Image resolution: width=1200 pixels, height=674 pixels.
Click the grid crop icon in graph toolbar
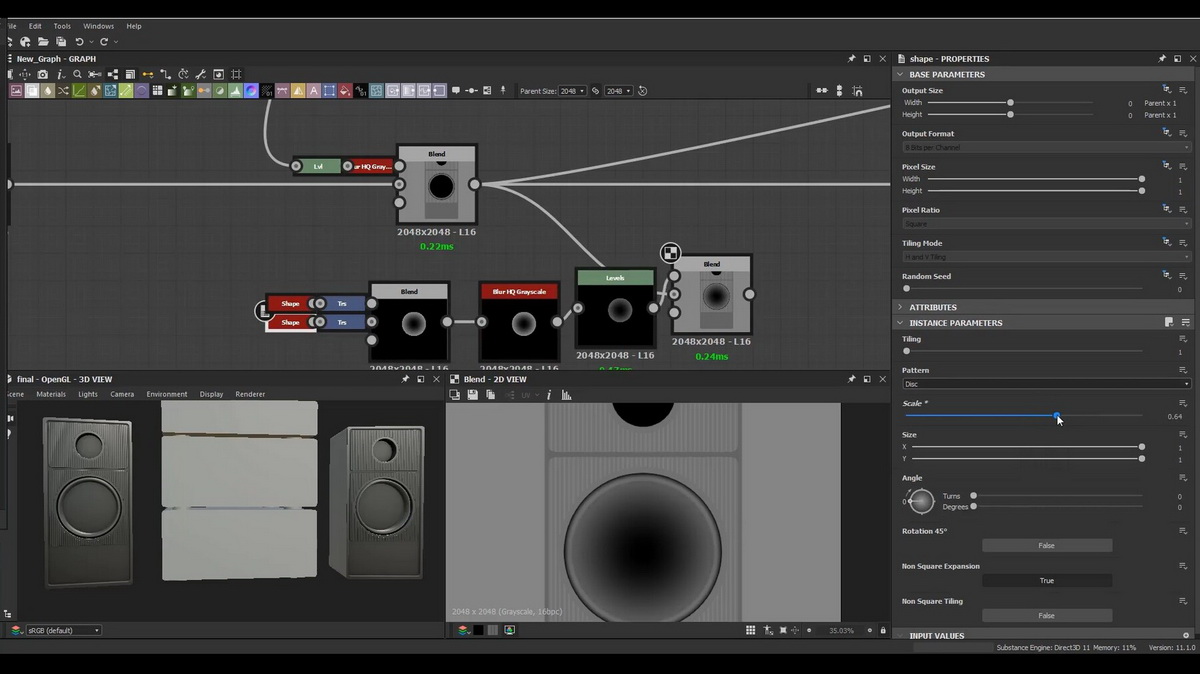[236, 74]
